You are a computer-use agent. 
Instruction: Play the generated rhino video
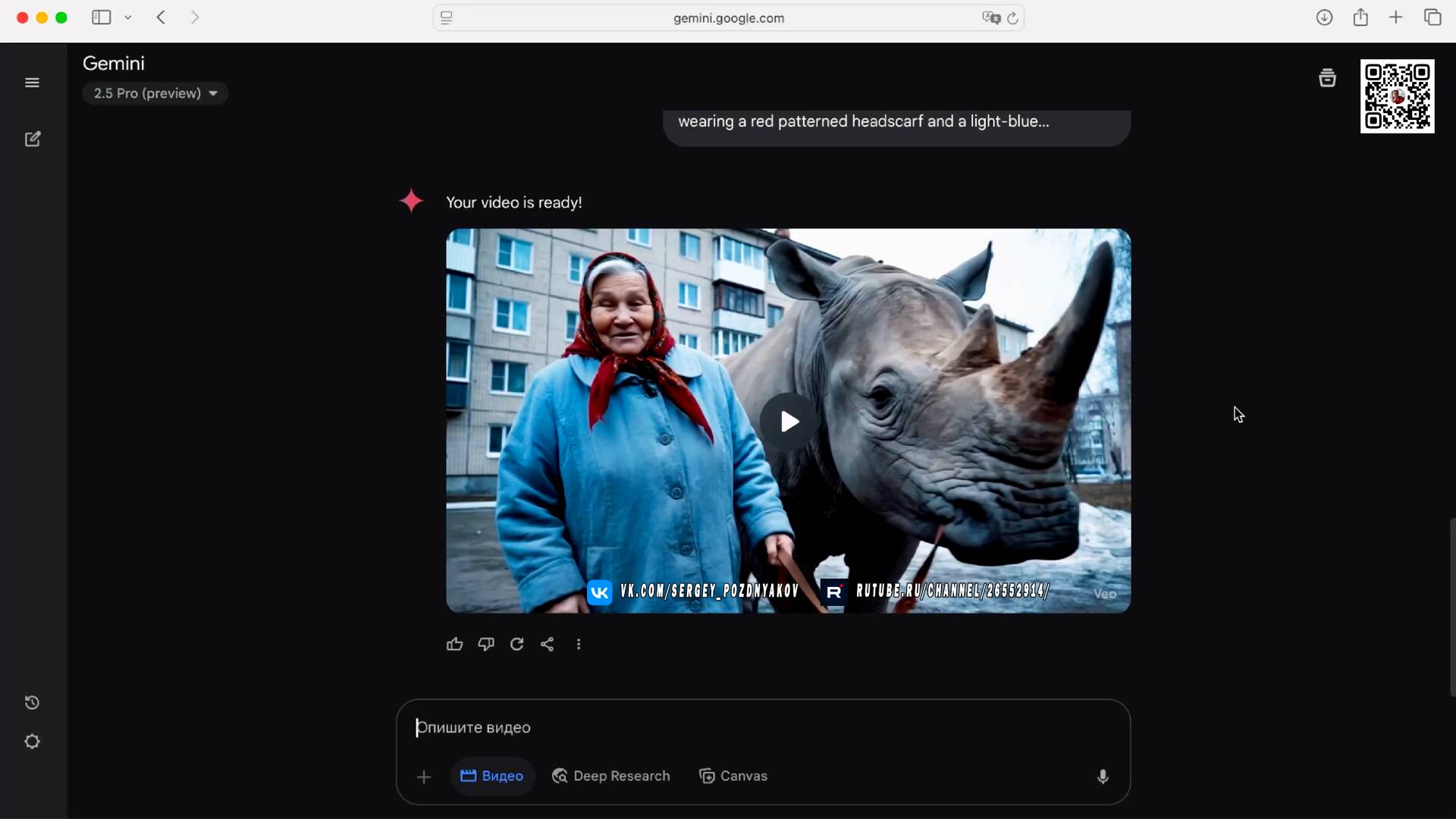(787, 421)
